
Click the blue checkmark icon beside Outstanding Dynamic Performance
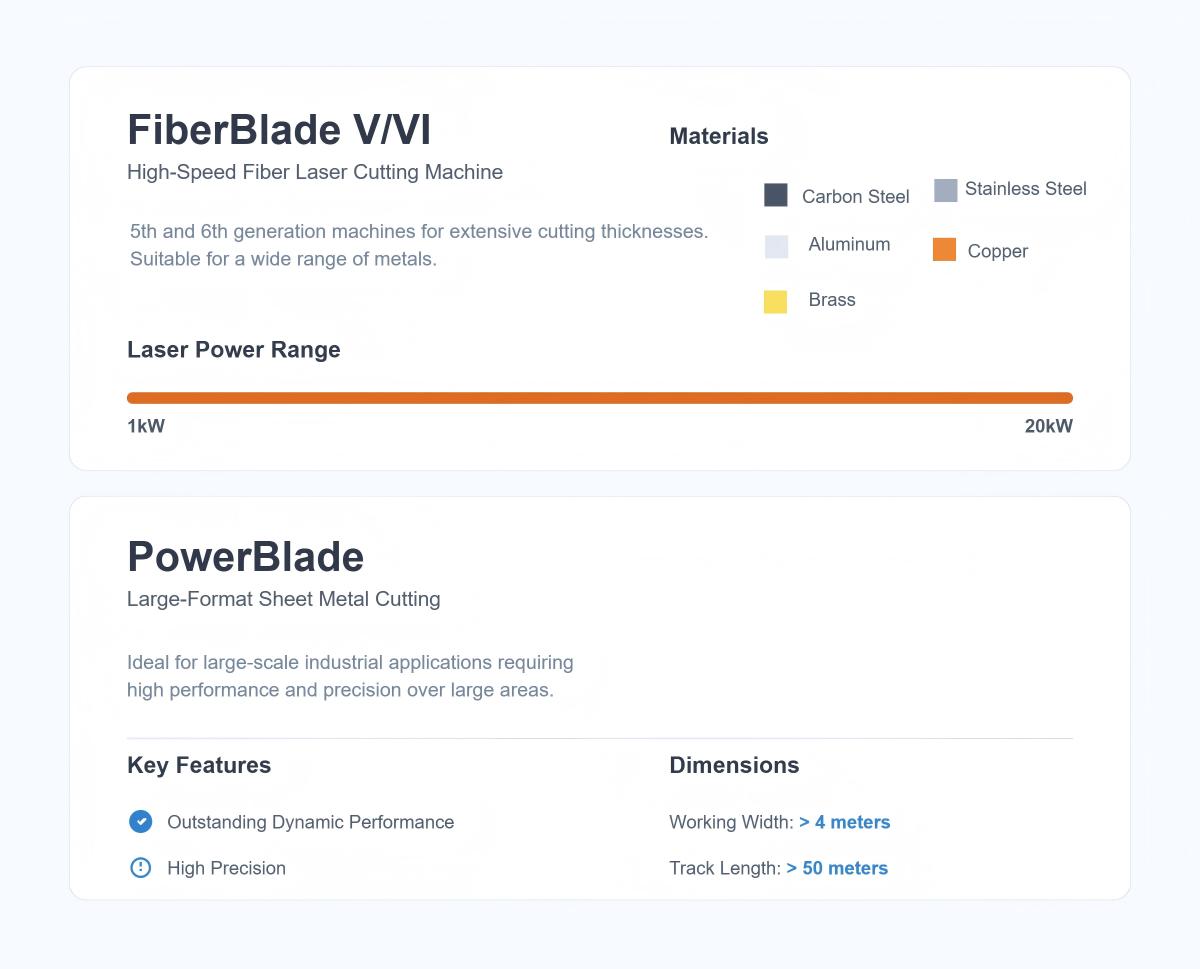click(x=141, y=822)
